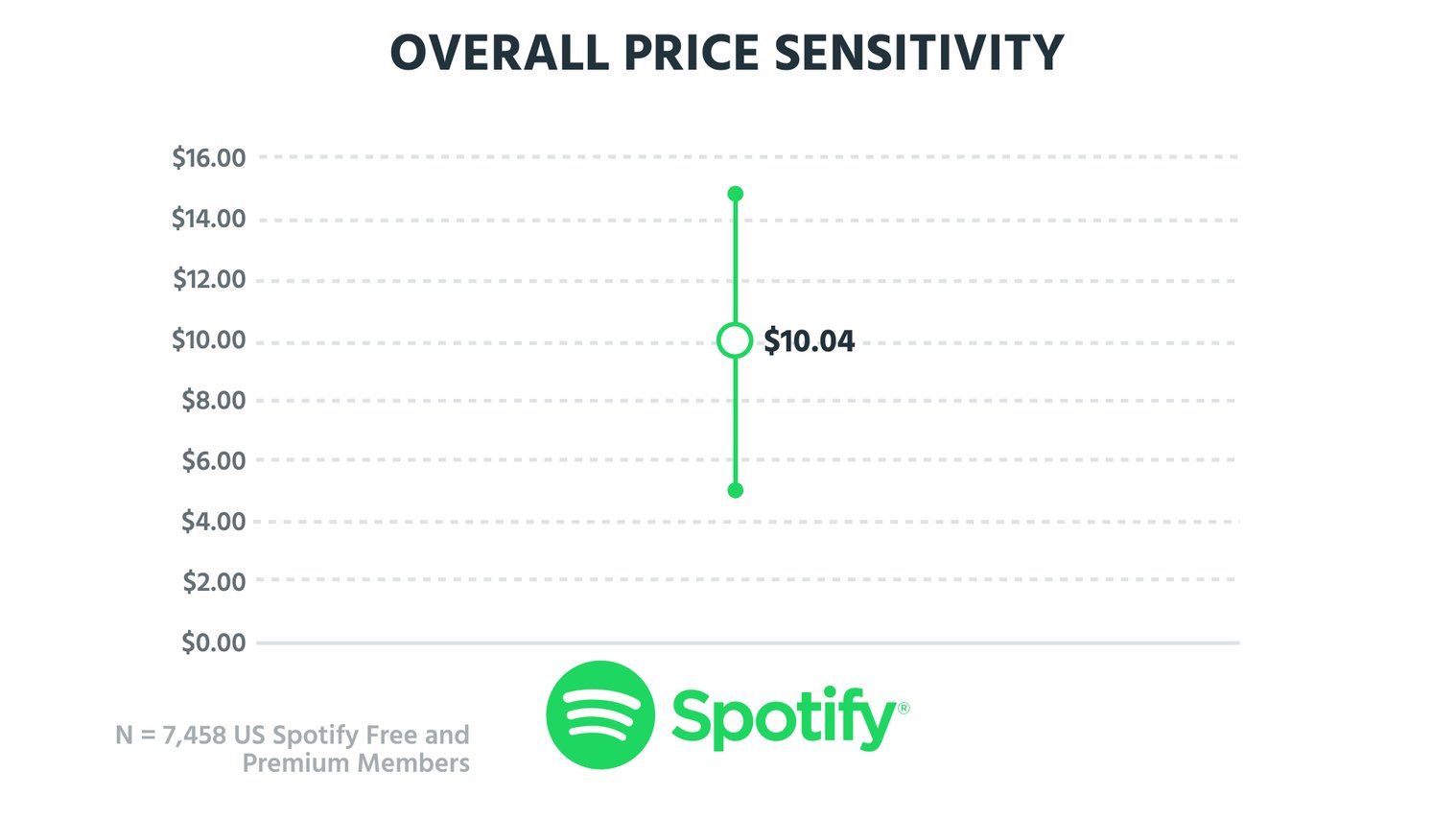This screenshot has width=1456, height=818.
Task: Select the $10.00 axis label
Action: pos(209,339)
